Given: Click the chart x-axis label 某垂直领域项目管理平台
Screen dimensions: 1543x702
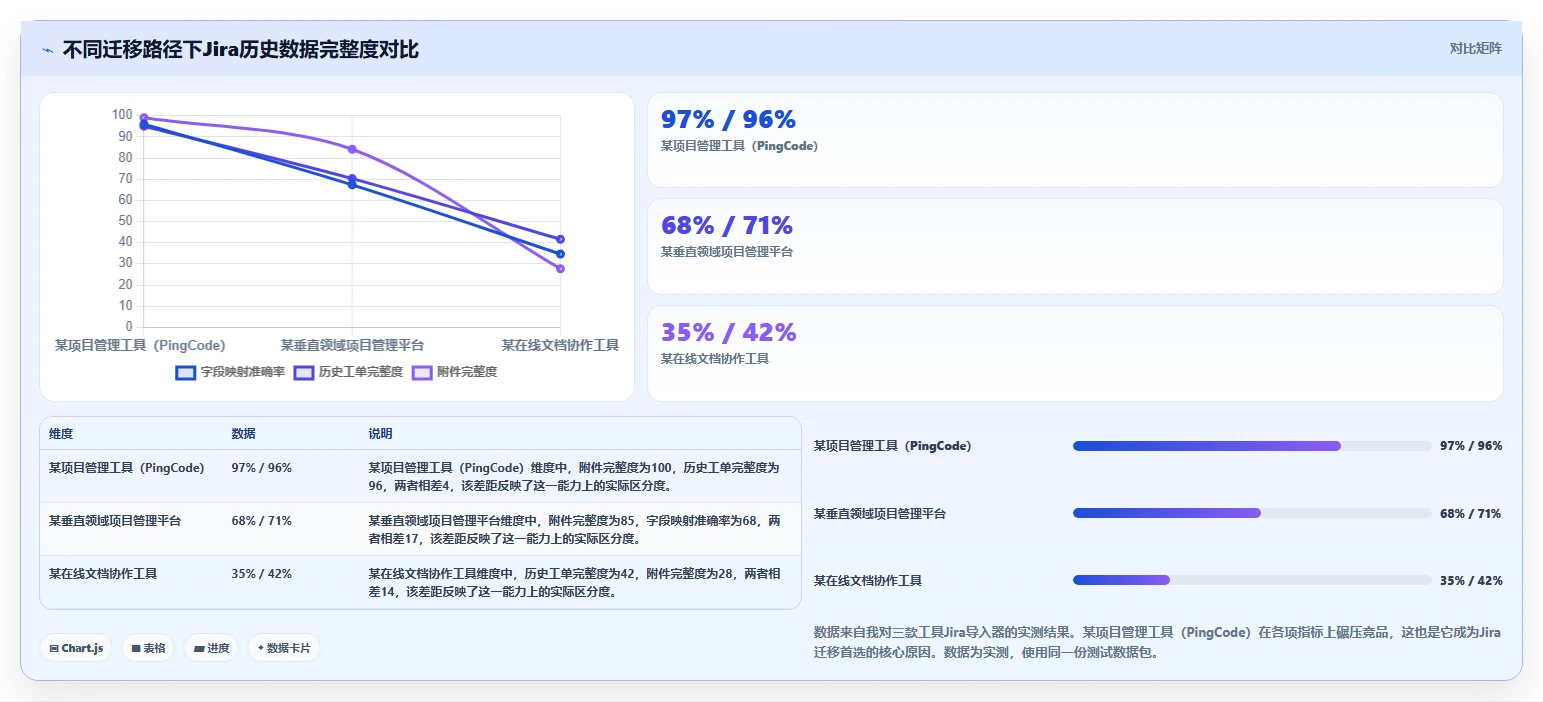Looking at the screenshot, I should pos(352,345).
